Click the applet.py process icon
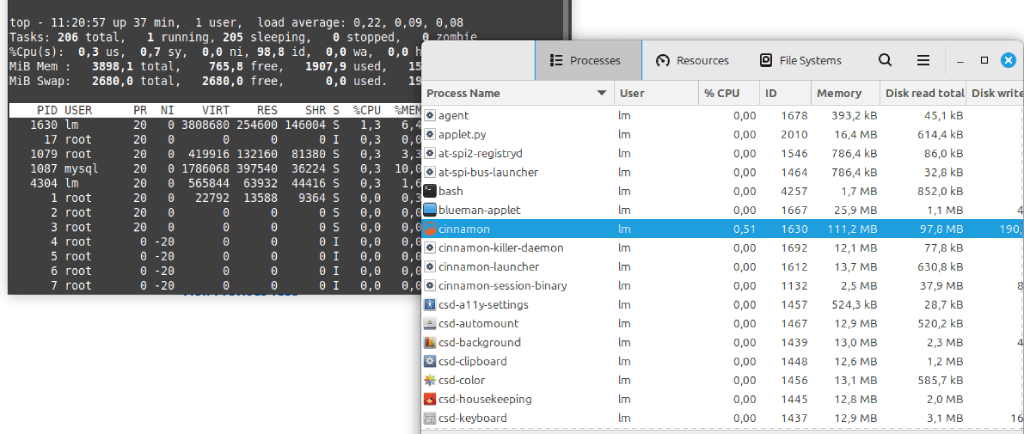This screenshot has width=1024, height=434. (430, 134)
